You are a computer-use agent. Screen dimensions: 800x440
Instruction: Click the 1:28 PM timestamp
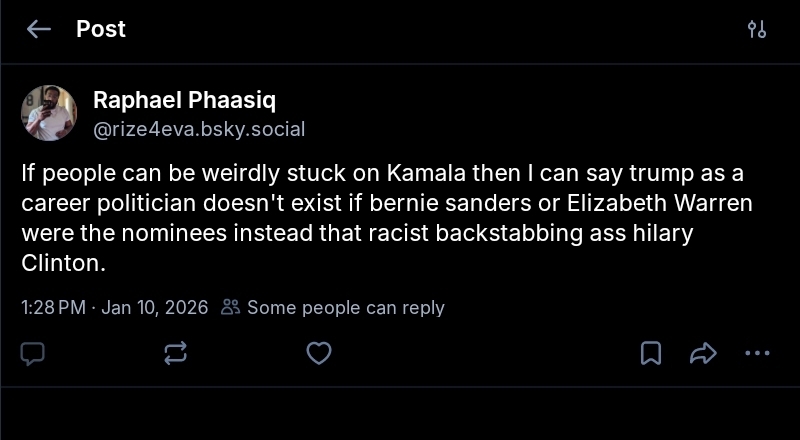(x=53, y=307)
